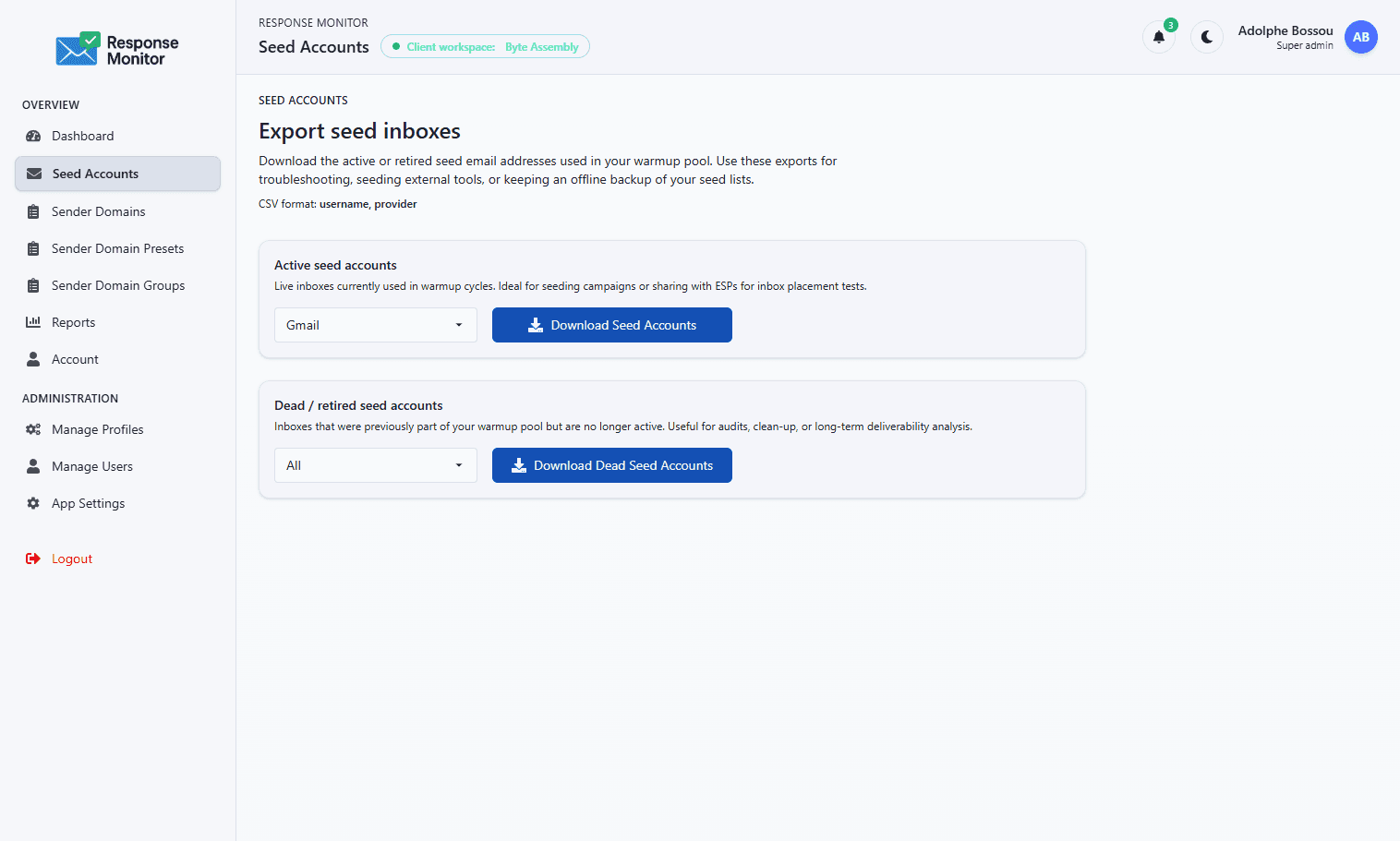The width and height of the screenshot is (1400, 841).
Task: Click the Manage Profiles gears icon
Action: (x=32, y=429)
